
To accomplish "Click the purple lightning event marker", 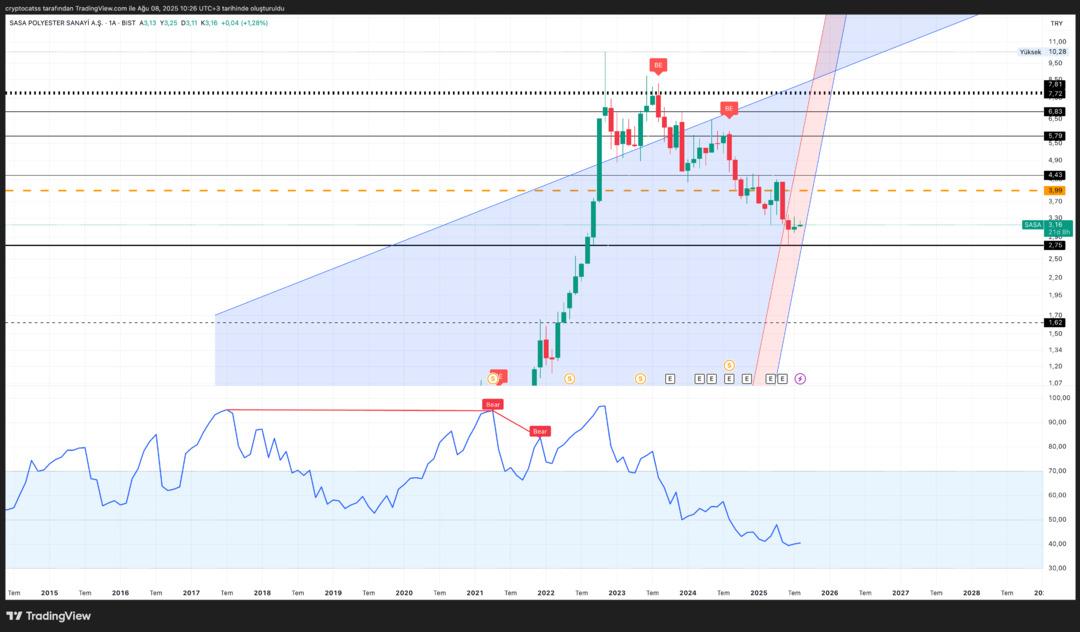I will [x=800, y=379].
